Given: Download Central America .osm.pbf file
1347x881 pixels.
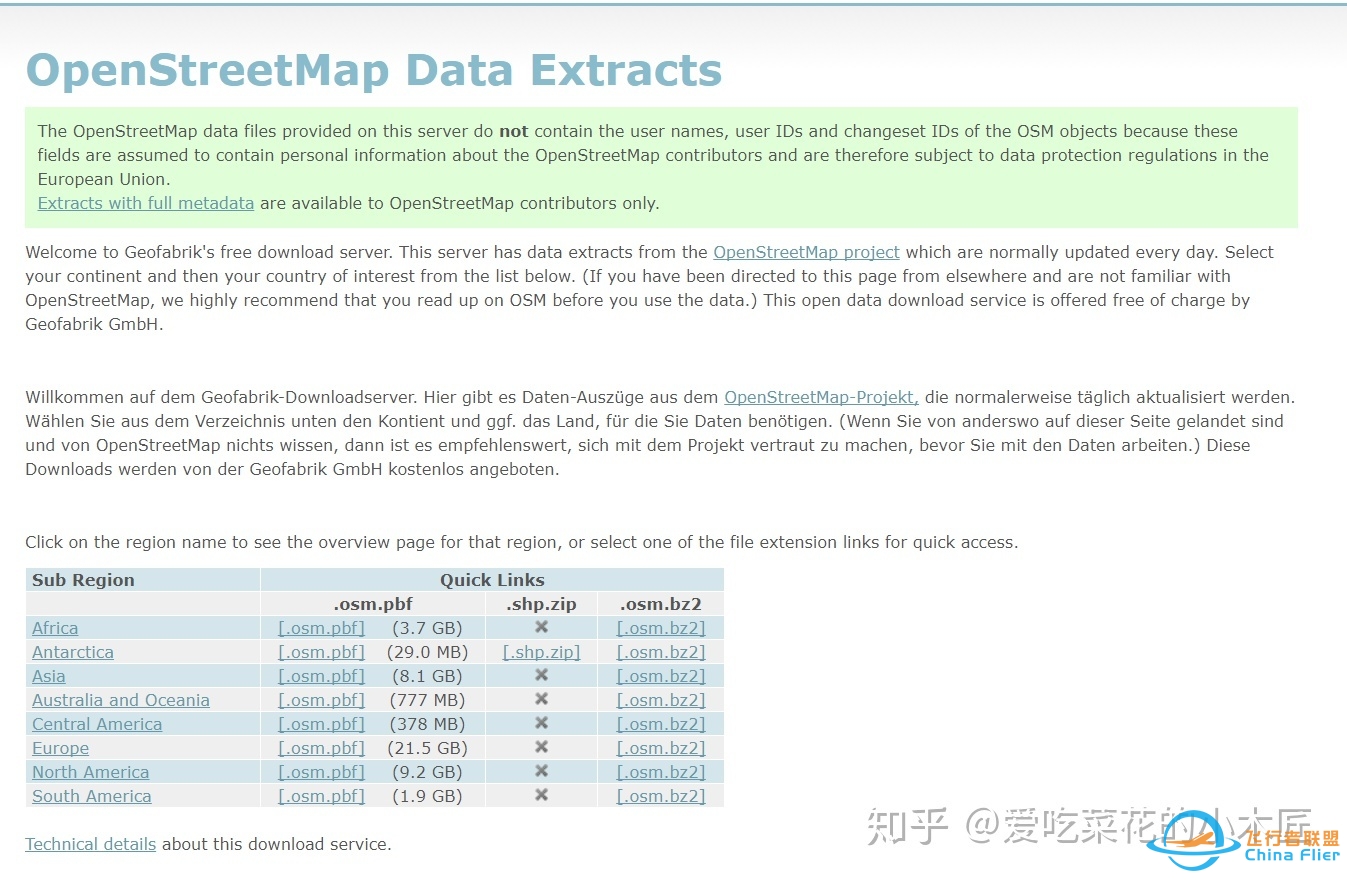Looking at the screenshot, I should pos(321,724).
